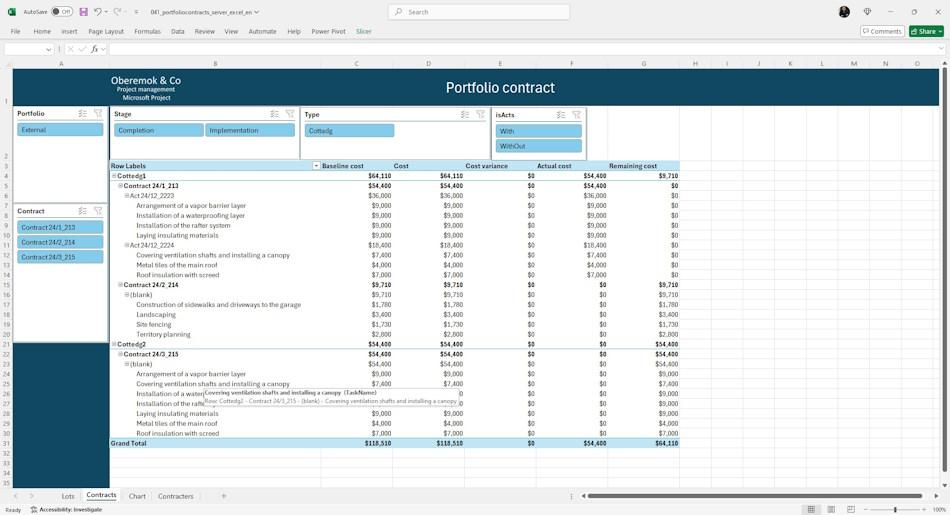Open the Formulas ribbon tab

point(147,32)
